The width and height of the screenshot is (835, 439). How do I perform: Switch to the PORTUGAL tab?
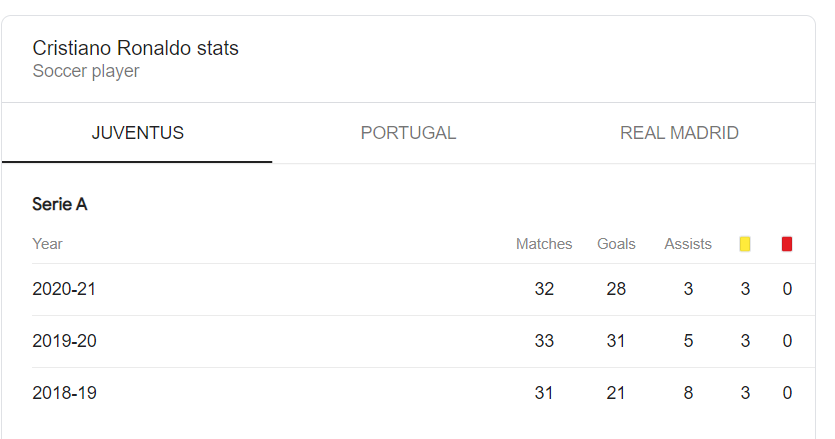(408, 133)
